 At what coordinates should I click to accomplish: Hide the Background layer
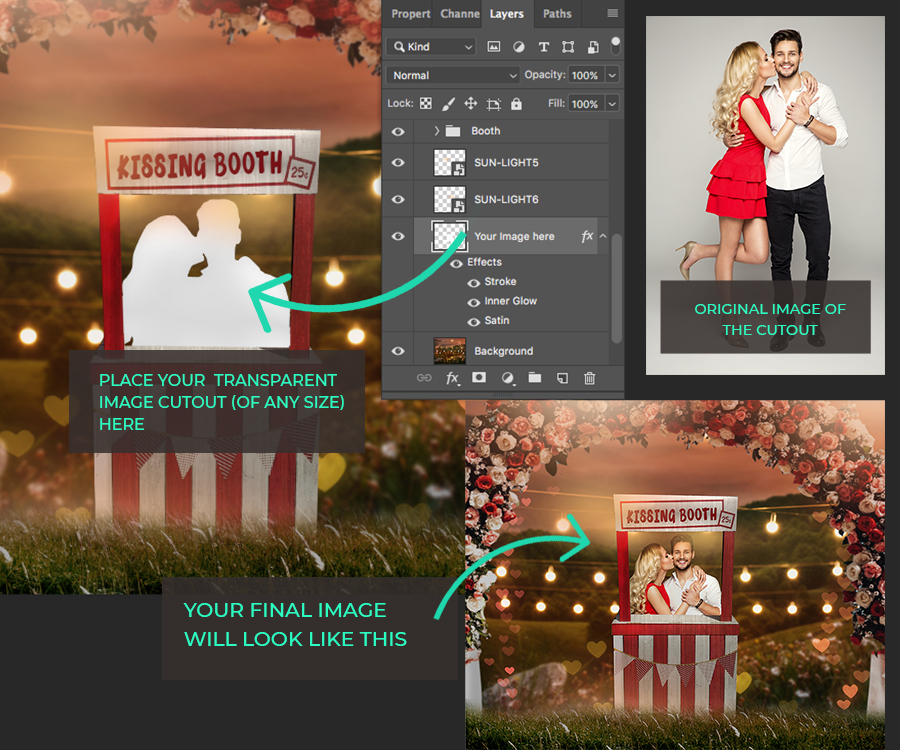[x=398, y=351]
